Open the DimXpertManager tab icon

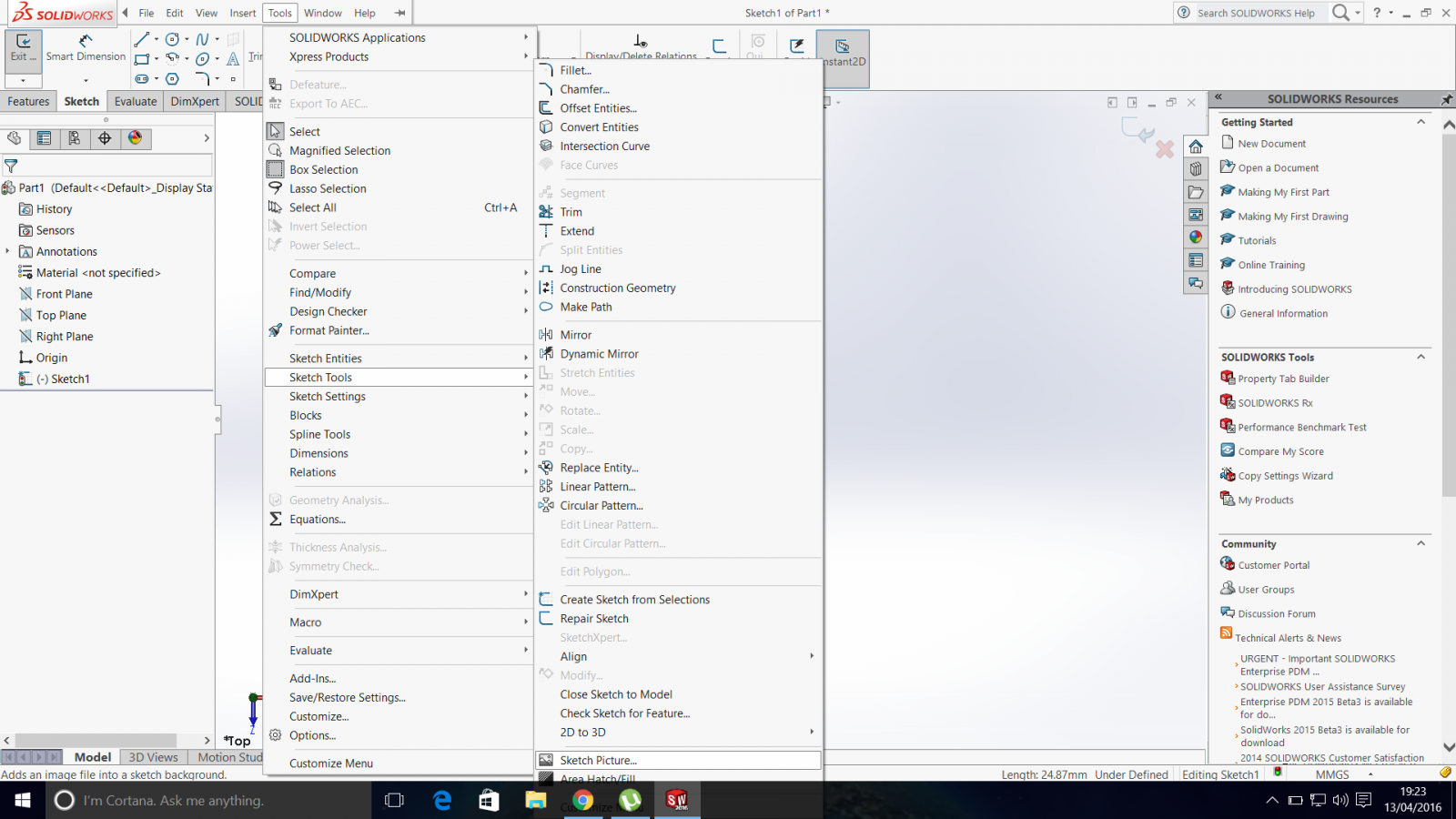pos(105,138)
